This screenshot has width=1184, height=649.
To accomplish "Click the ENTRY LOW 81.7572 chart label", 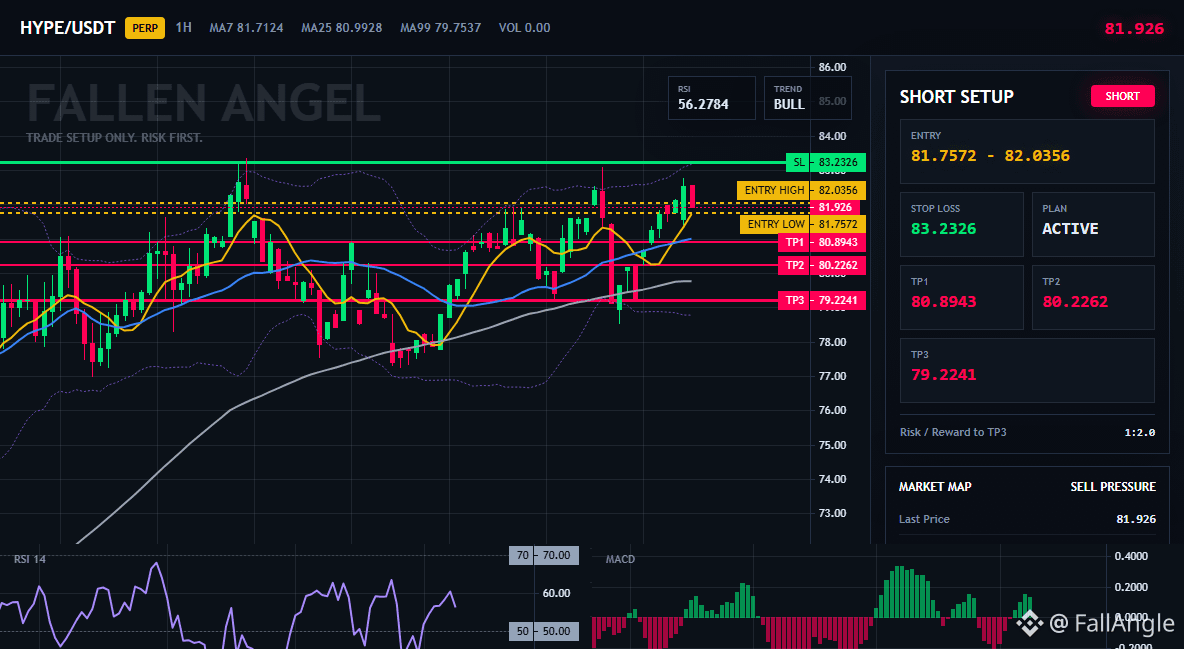I will pos(803,224).
